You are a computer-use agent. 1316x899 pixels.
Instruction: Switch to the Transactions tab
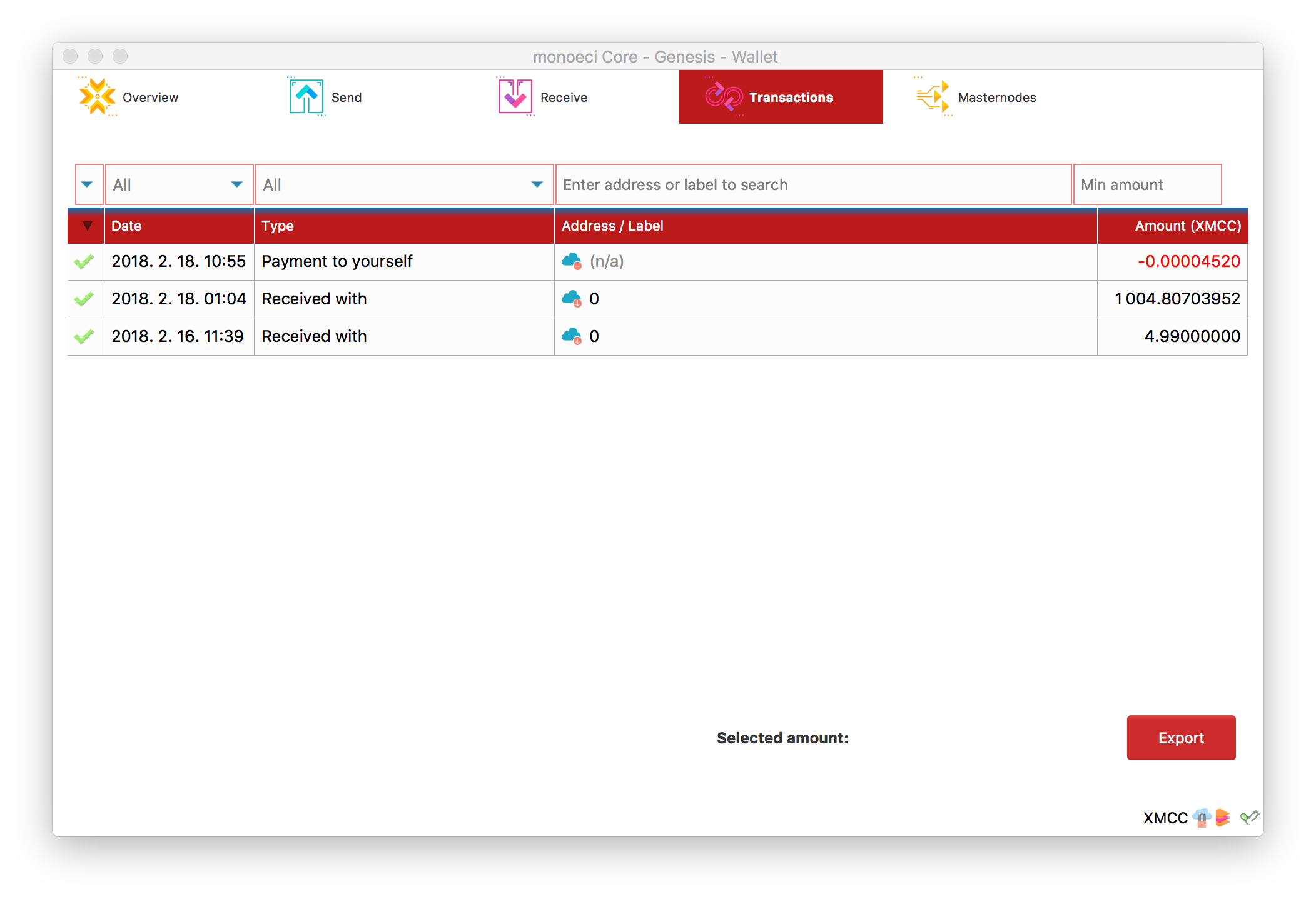(x=781, y=97)
